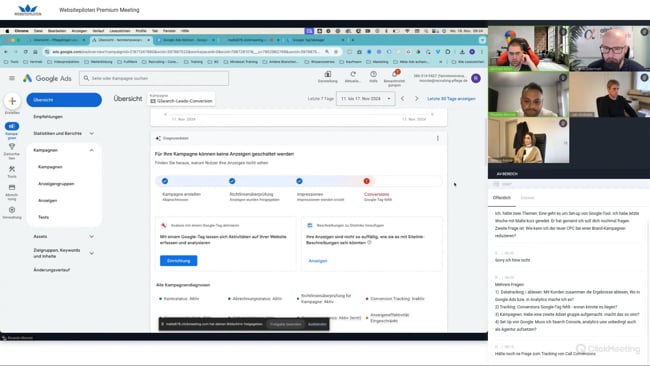Image resolution: width=650 pixels, height=366 pixels.
Task: Click the Chrome back navigation arrow
Action: [x=6, y=52]
